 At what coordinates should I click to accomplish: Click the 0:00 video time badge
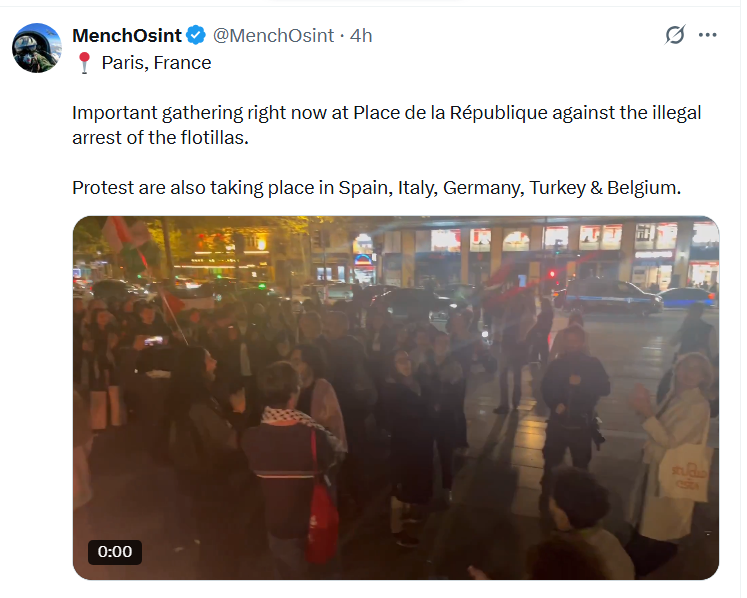[114, 551]
